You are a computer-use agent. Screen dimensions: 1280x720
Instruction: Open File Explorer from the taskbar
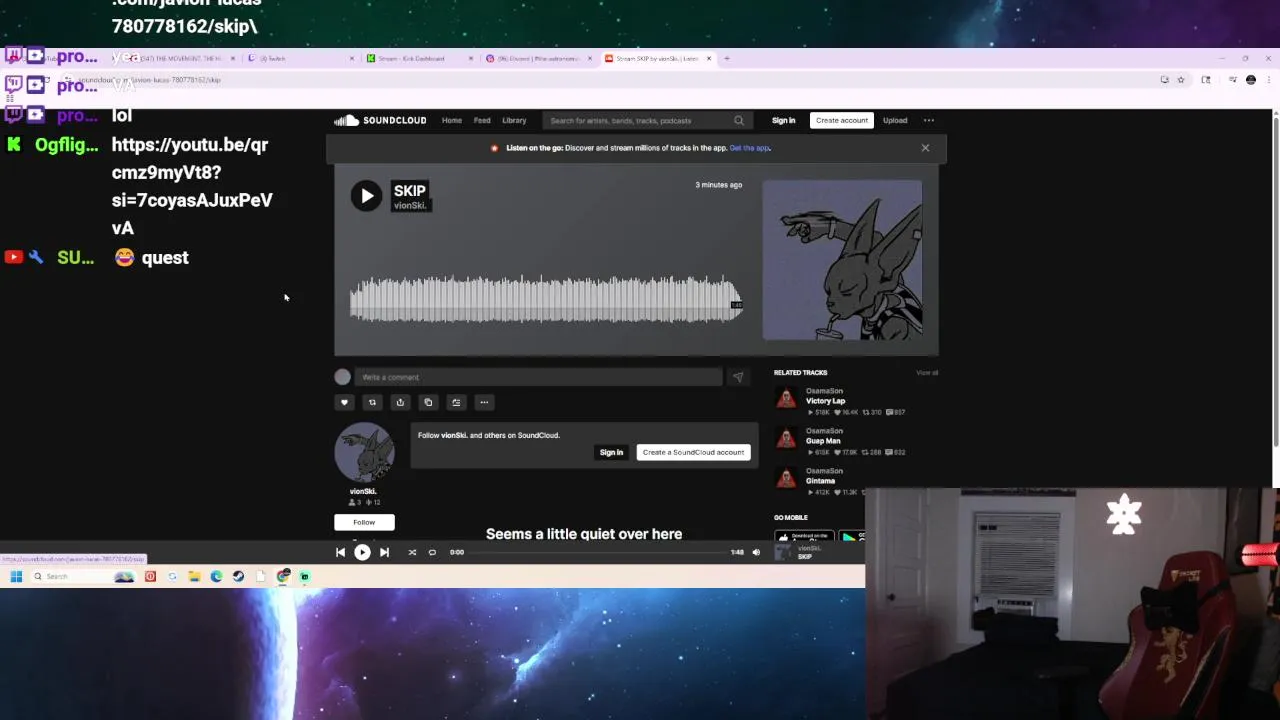coord(194,576)
